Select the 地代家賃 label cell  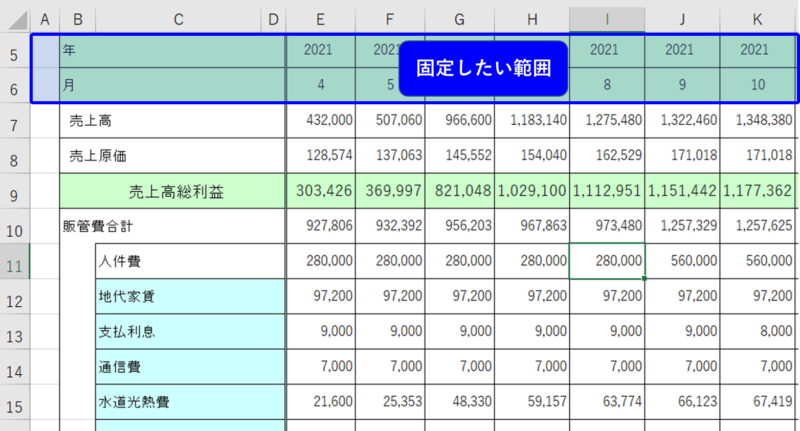[x=190, y=297]
